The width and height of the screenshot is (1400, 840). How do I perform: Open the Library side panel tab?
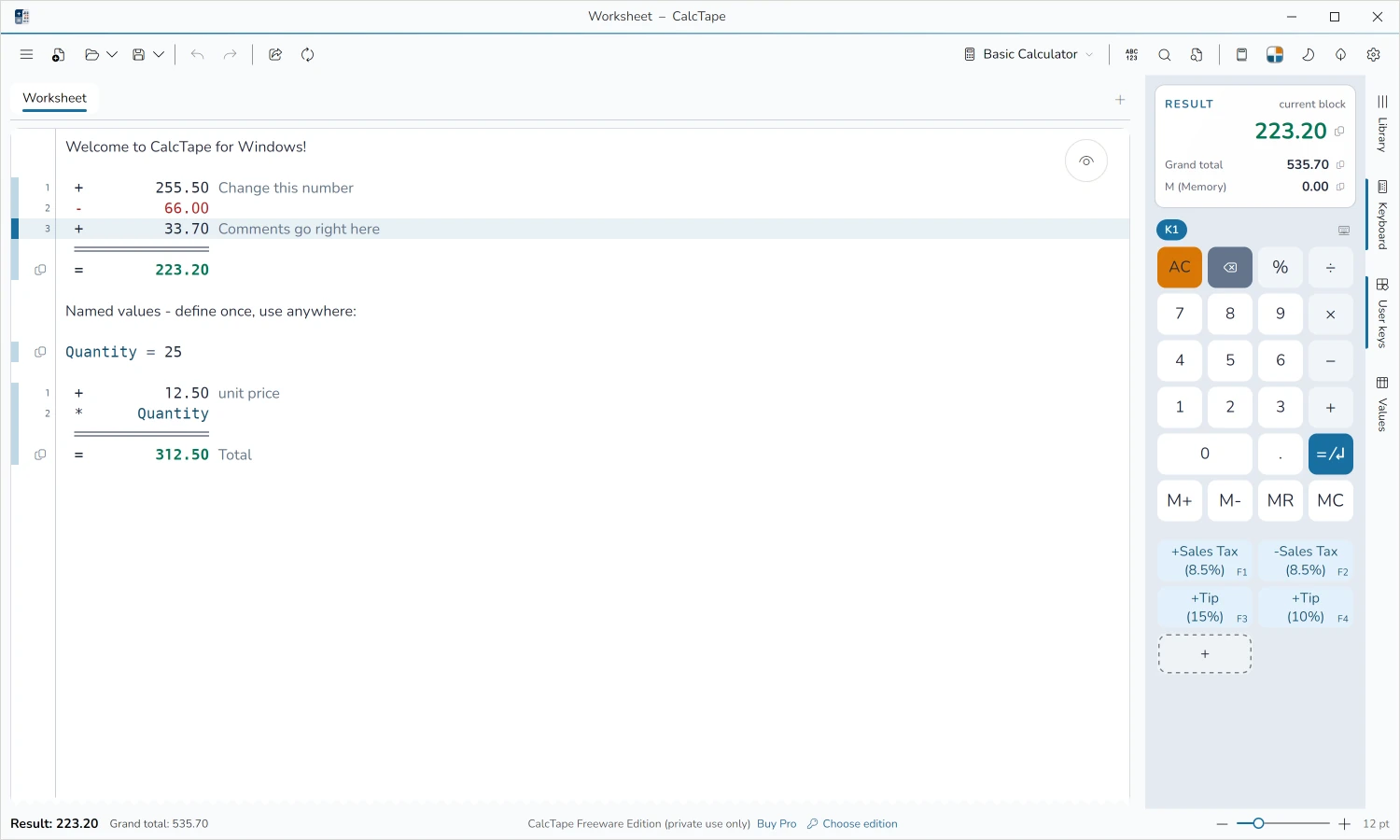pos(1382,124)
